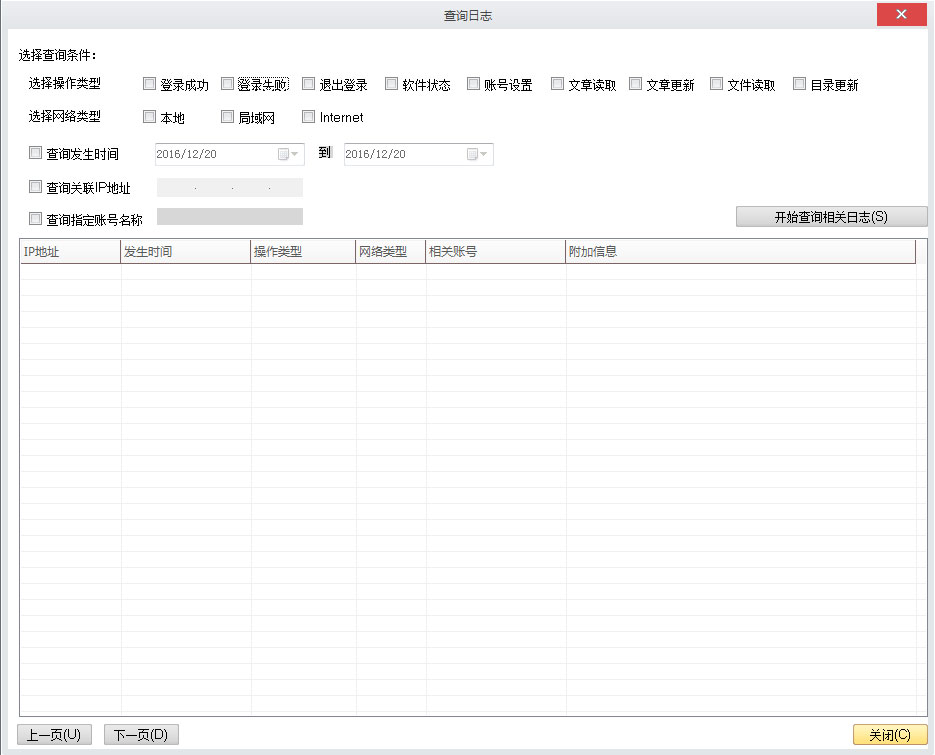This screenshot has height=755, width=935.
Task: Enable the 登录成功 checkbox
Action: pyautogui.click(x=150, y=85)
